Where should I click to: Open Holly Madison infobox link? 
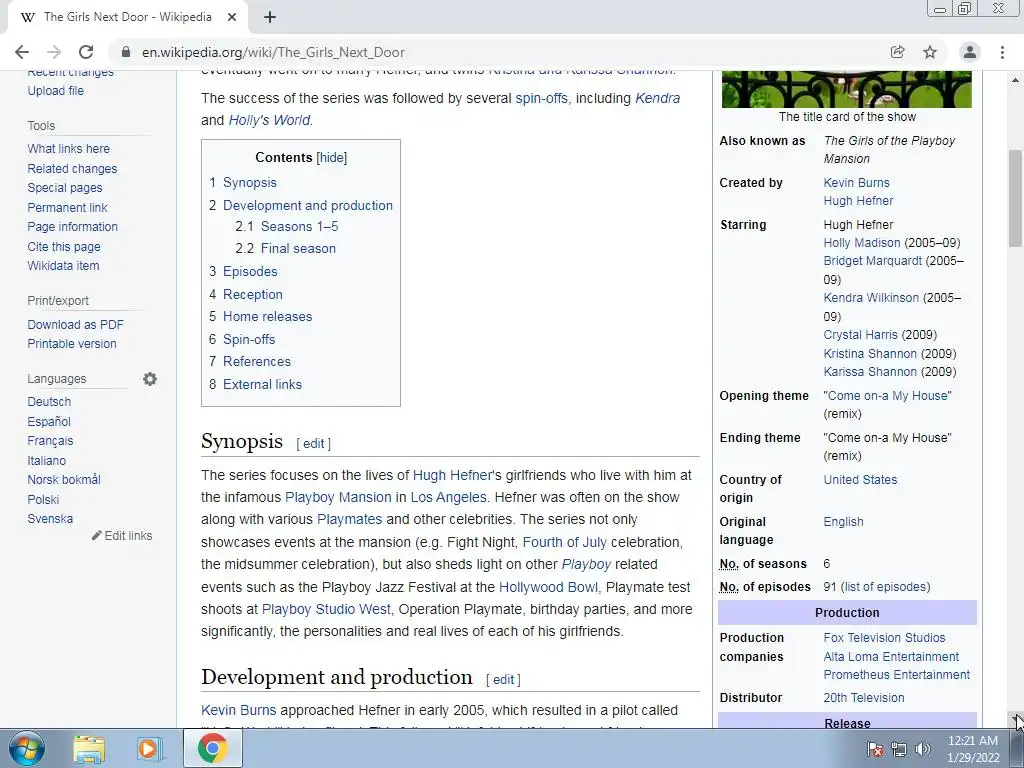(861, 243)
